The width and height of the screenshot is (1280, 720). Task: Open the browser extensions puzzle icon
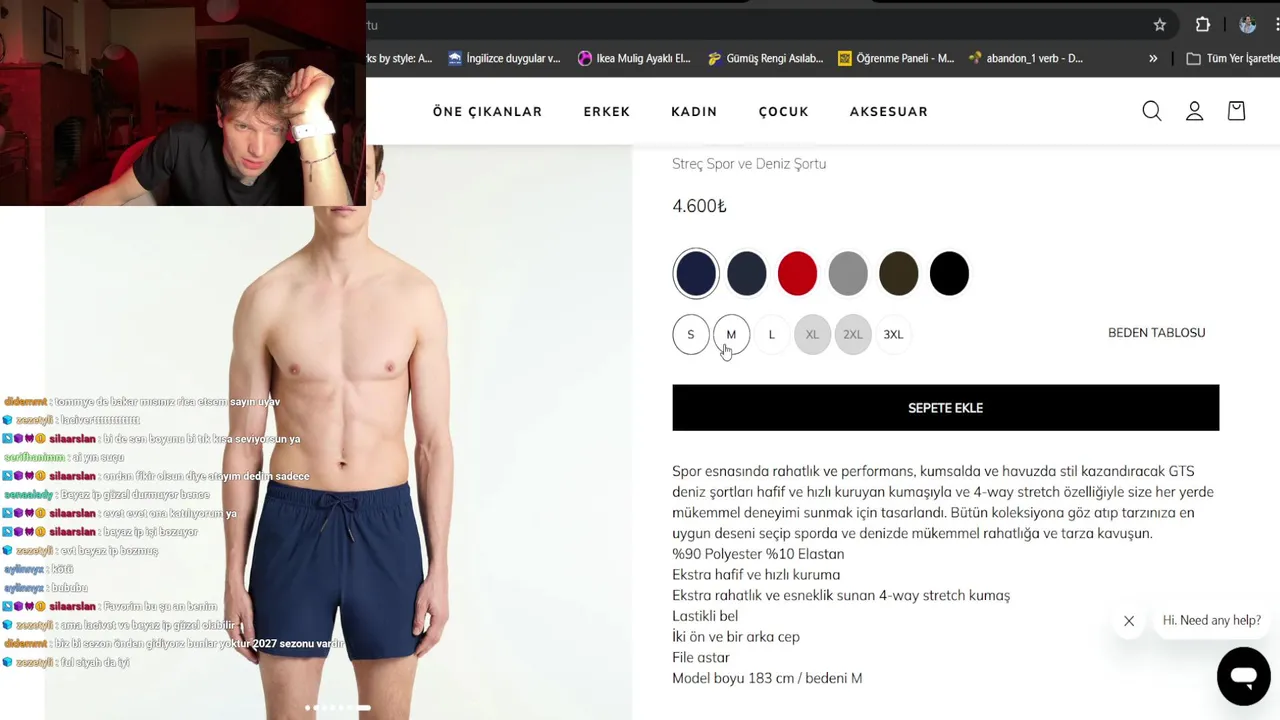[x=1203, y=25]
